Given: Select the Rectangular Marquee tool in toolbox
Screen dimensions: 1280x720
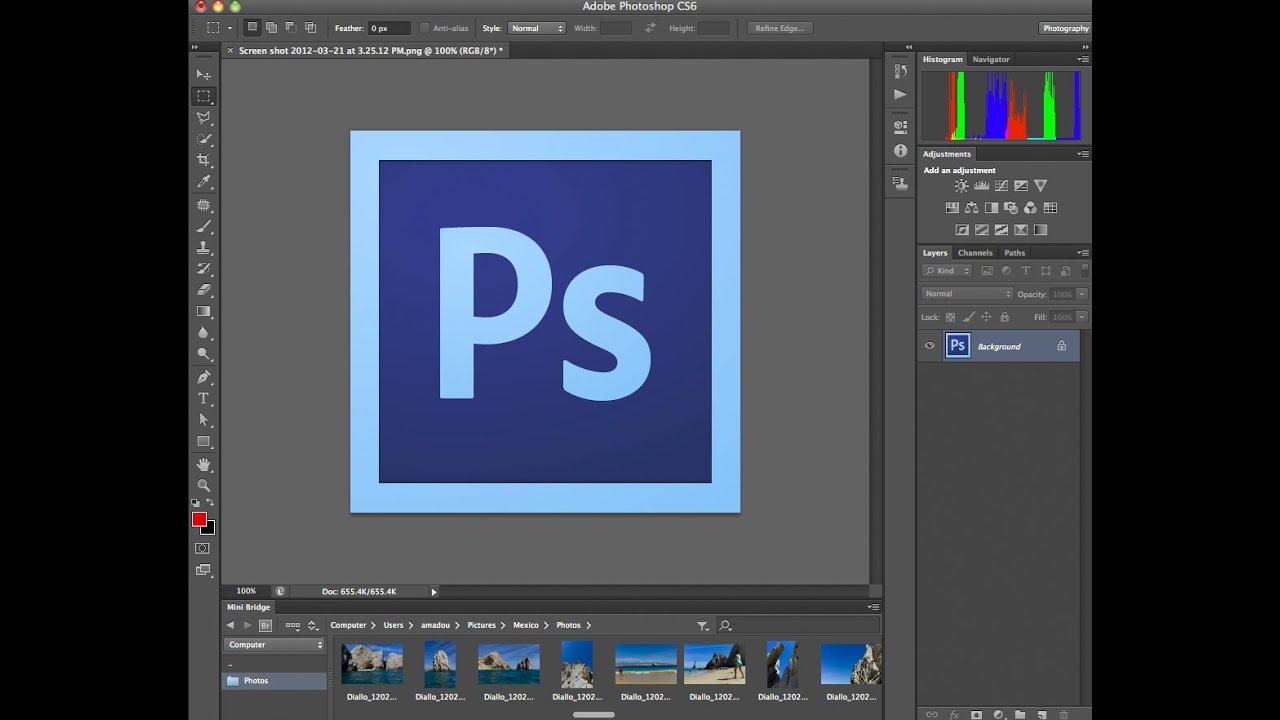Looking at the screenshot, I should 203,96.
